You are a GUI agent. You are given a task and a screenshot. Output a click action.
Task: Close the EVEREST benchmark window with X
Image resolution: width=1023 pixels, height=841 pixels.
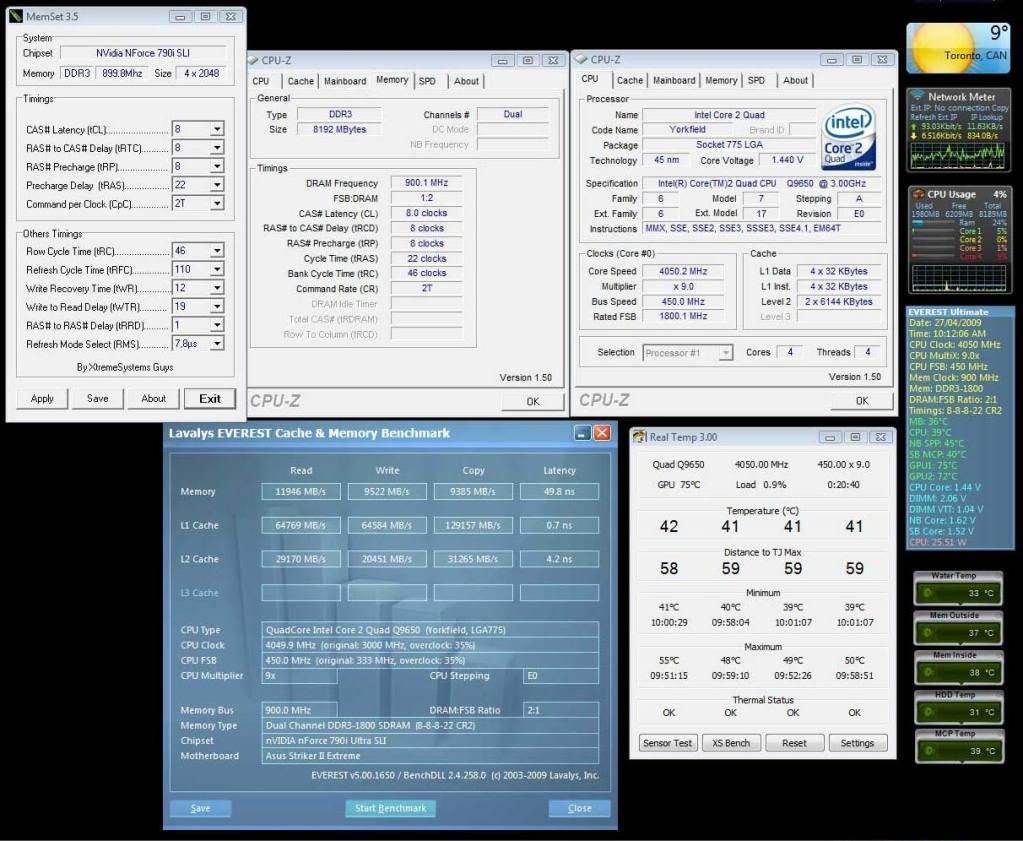coord(602,433)
